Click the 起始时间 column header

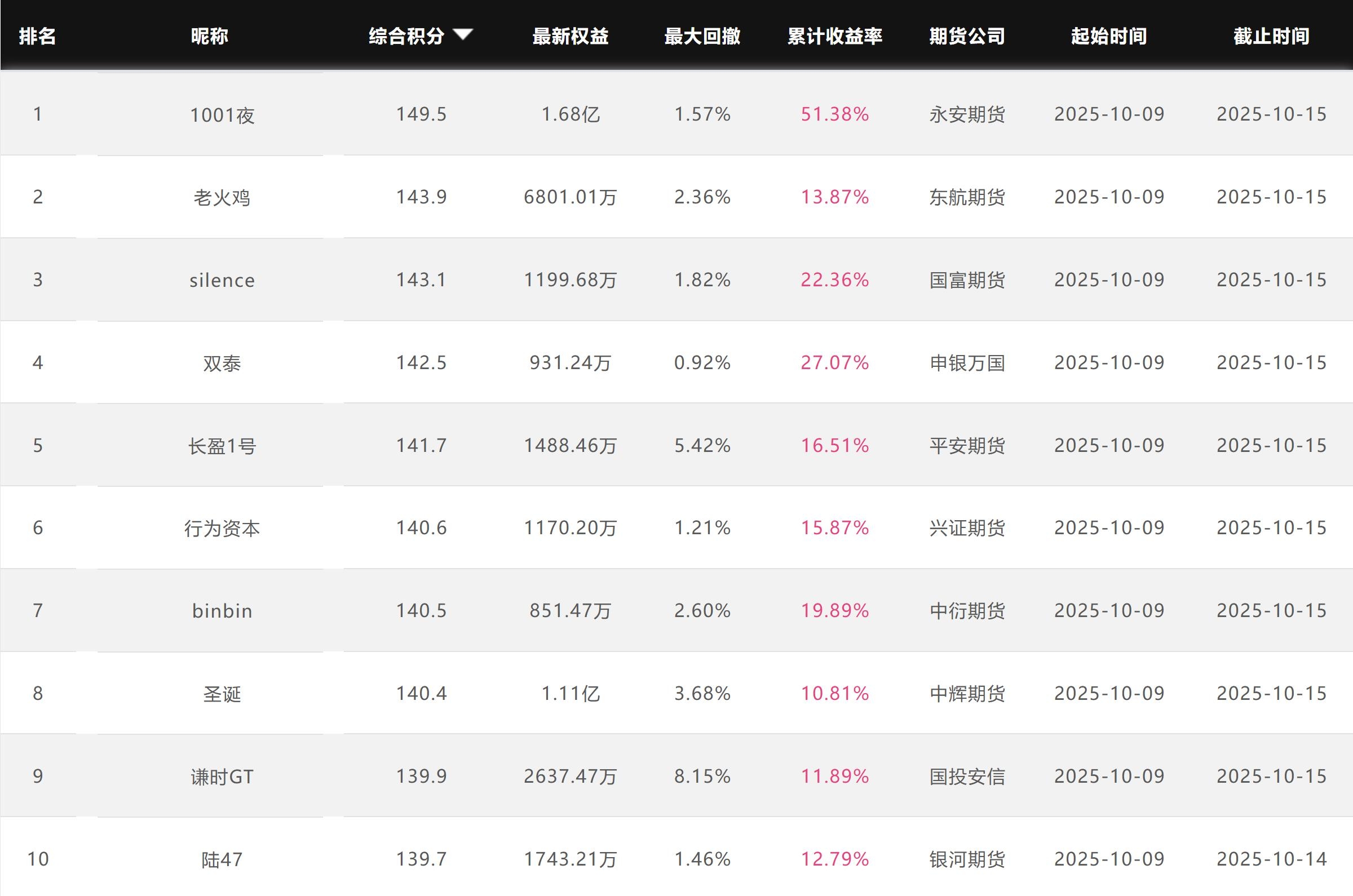(x=1108, y=36)
